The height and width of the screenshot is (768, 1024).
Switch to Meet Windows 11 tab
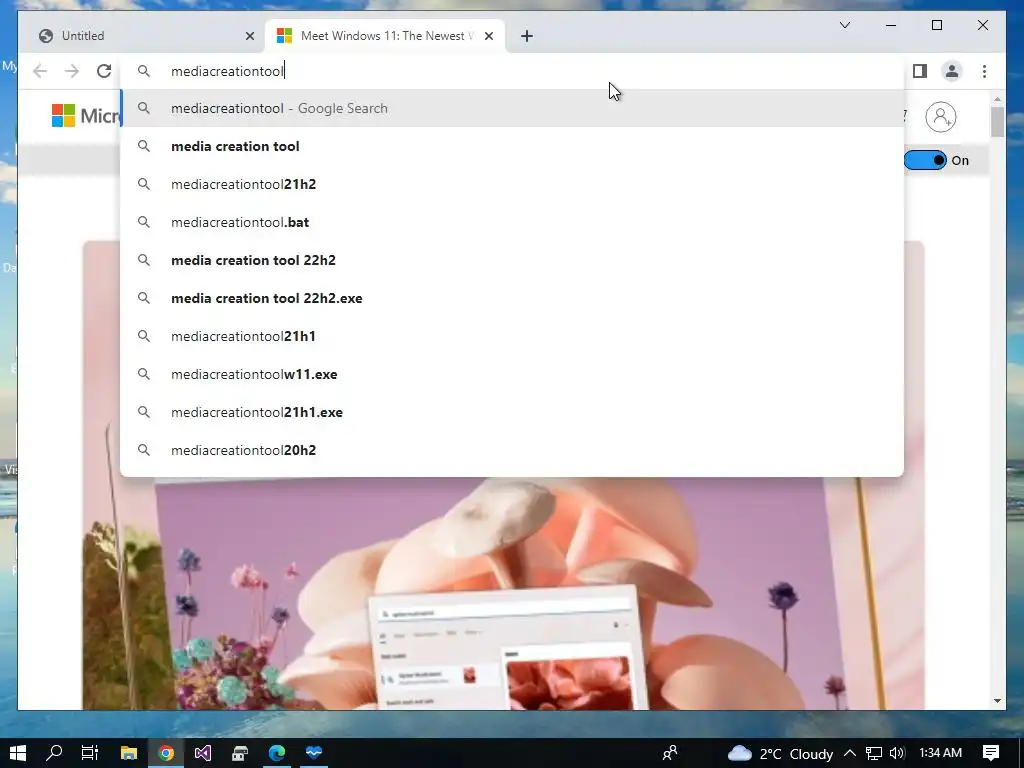[x=385, y=36]
